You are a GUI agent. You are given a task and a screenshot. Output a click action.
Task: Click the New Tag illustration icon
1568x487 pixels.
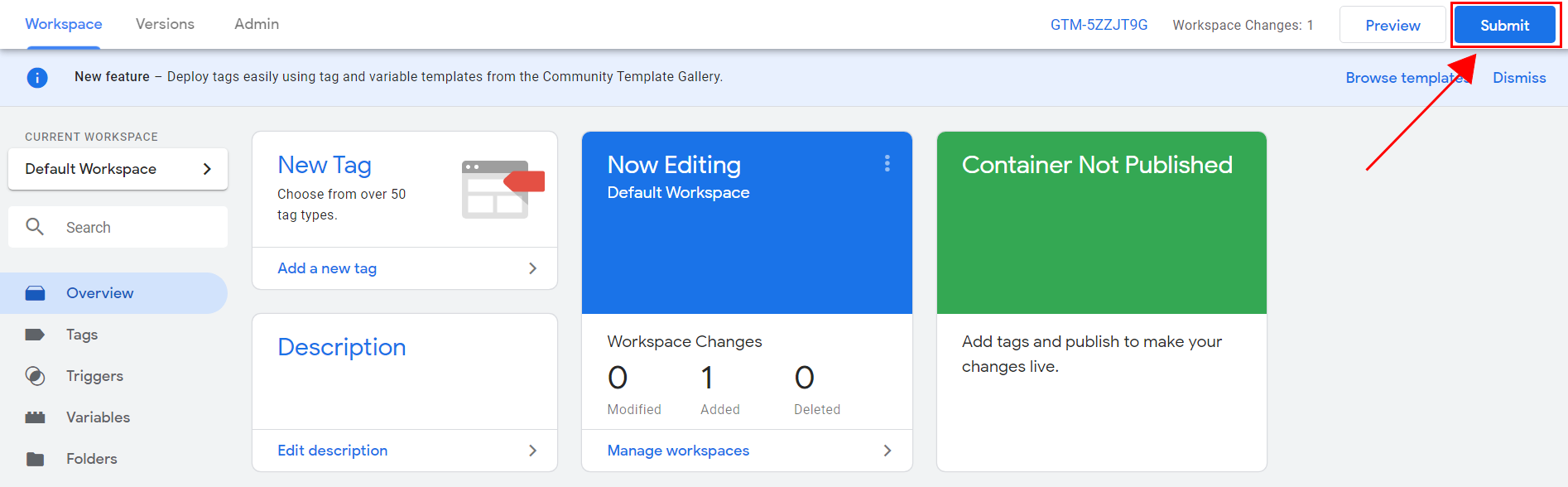pos(503,189)
